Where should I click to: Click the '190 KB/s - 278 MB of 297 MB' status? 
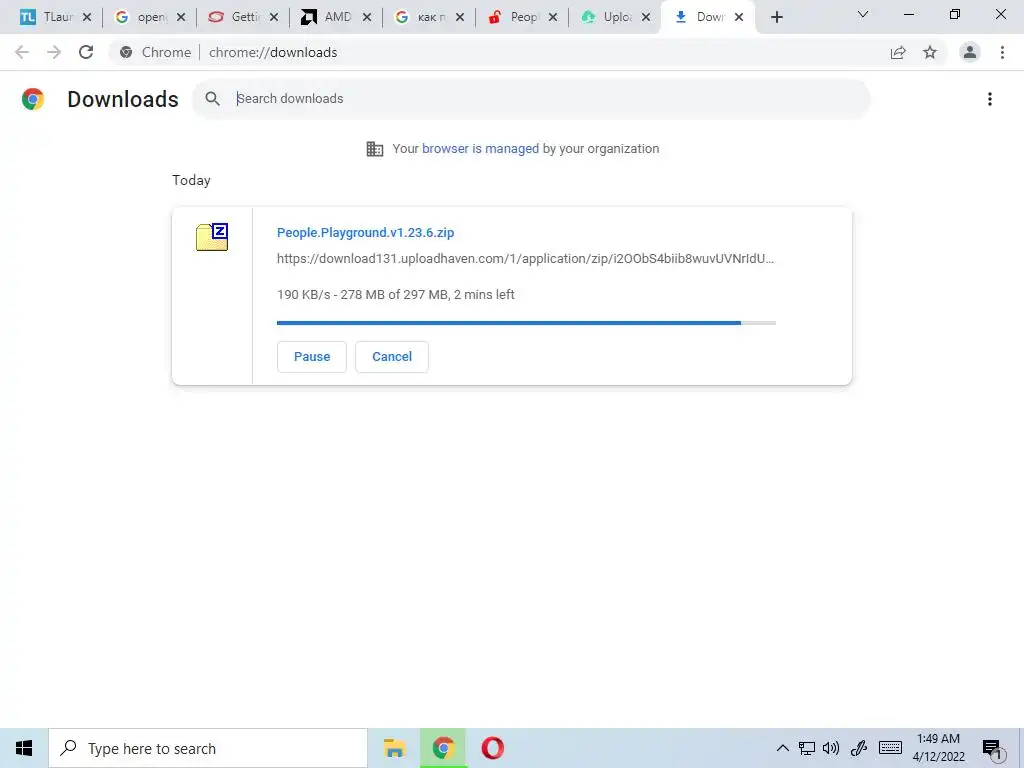click(x=396, y=295)
